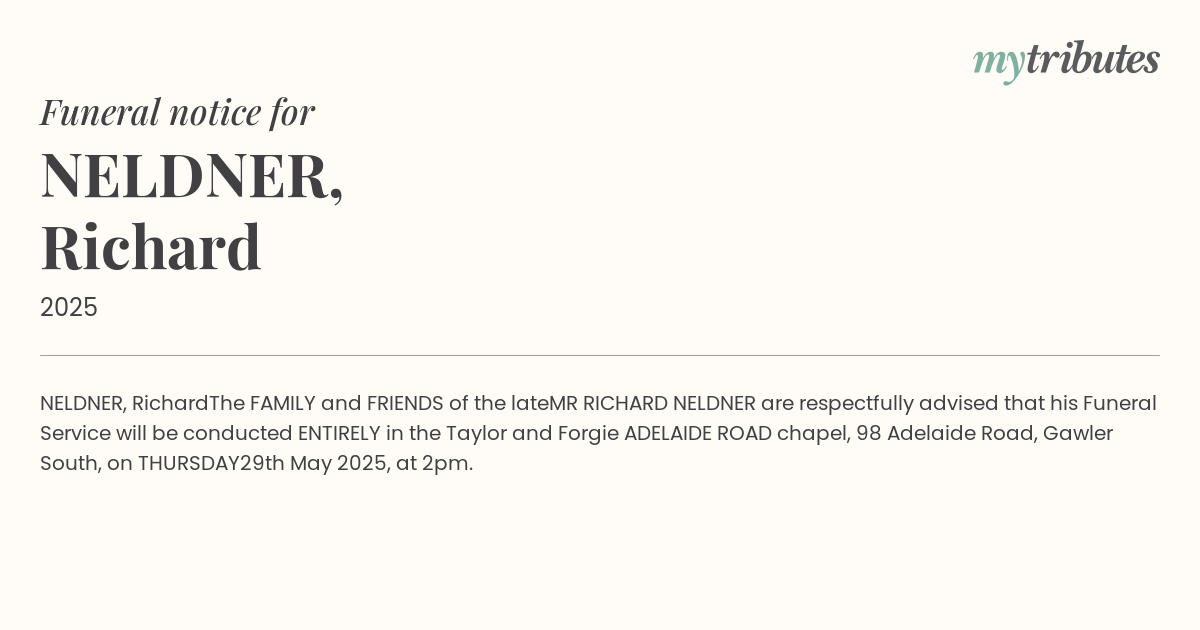Select "MR RICHARD NELDNER" in the notice text
This screenshot has height=630, width=1200.
point(653,403)
